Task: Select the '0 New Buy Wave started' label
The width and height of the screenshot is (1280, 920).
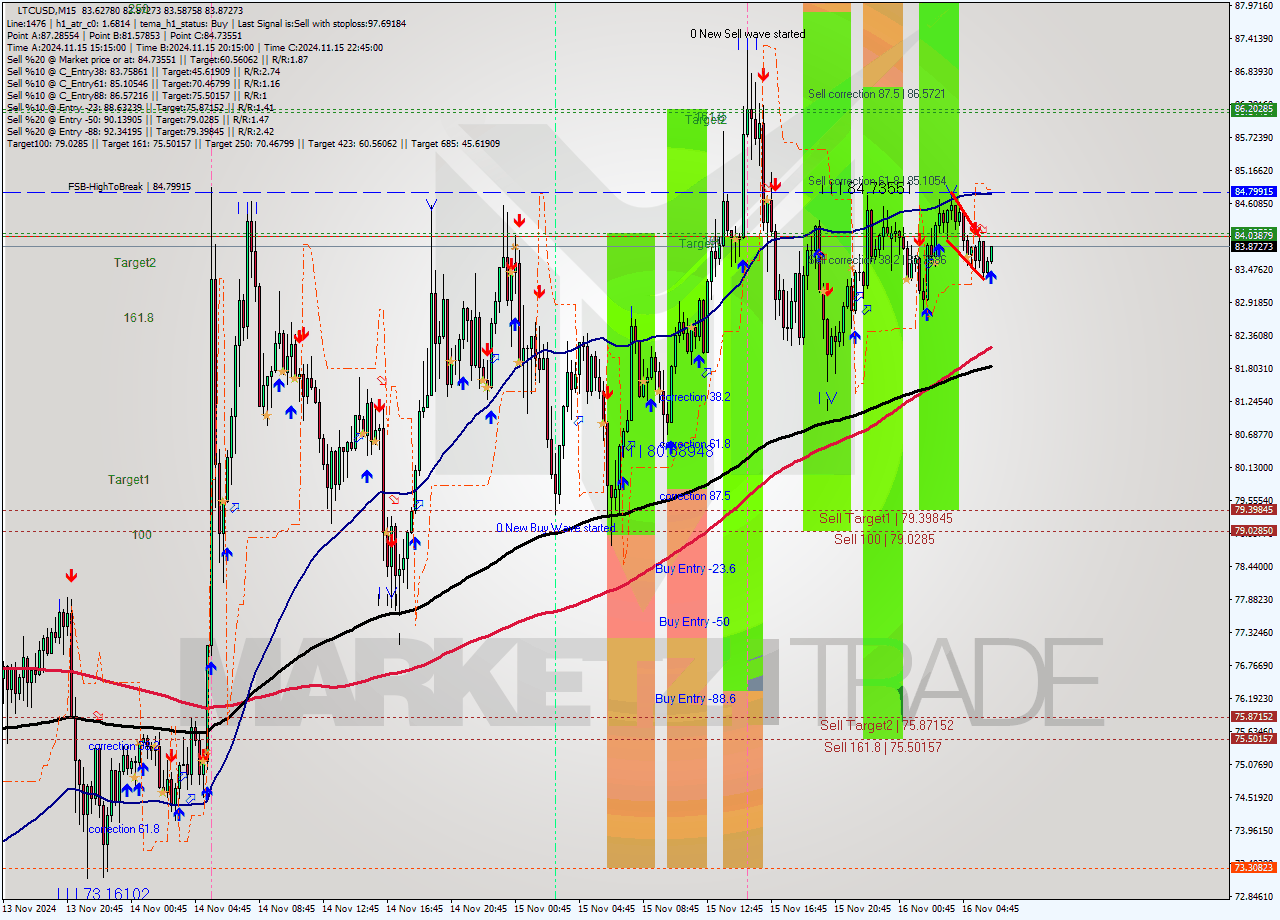Action: [x=556, y=528]
